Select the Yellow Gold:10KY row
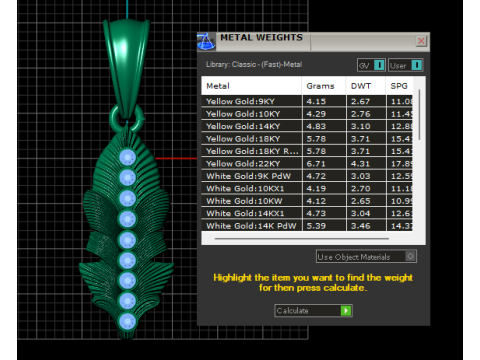This screenshot has width=480, height=360. 307,114
